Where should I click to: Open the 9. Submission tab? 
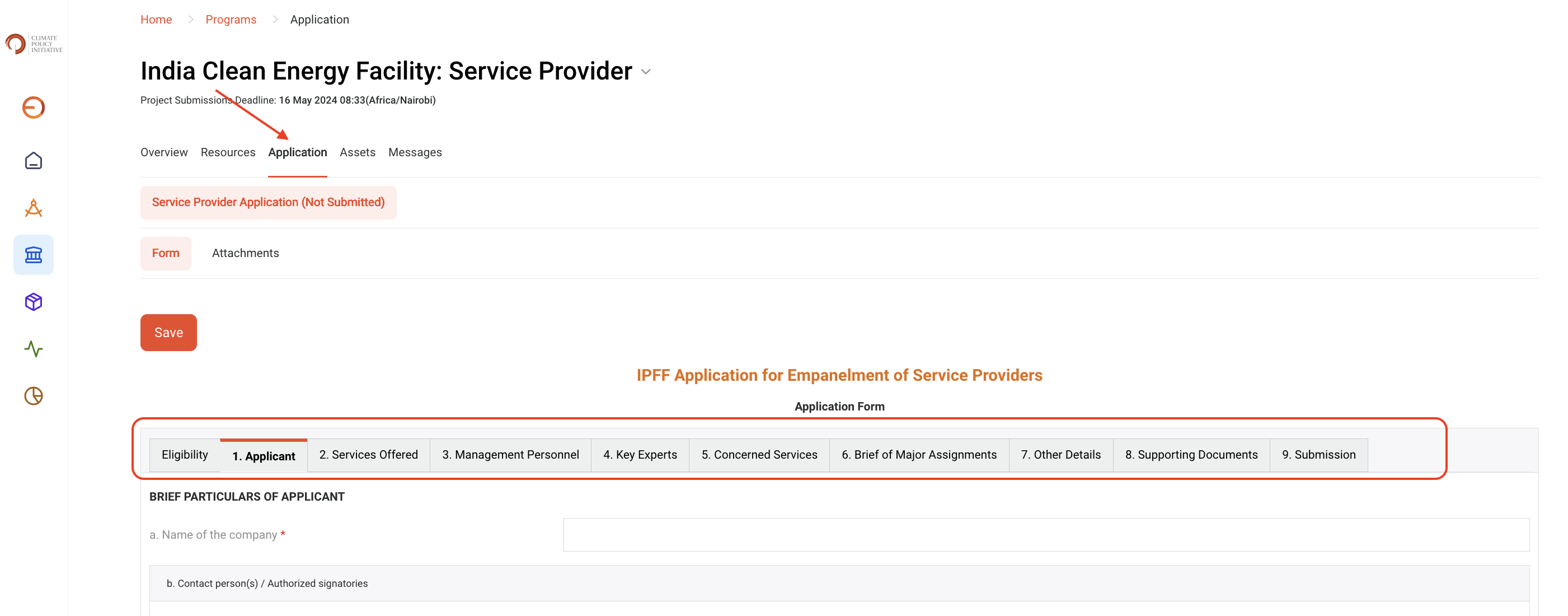coord(1318,455)
